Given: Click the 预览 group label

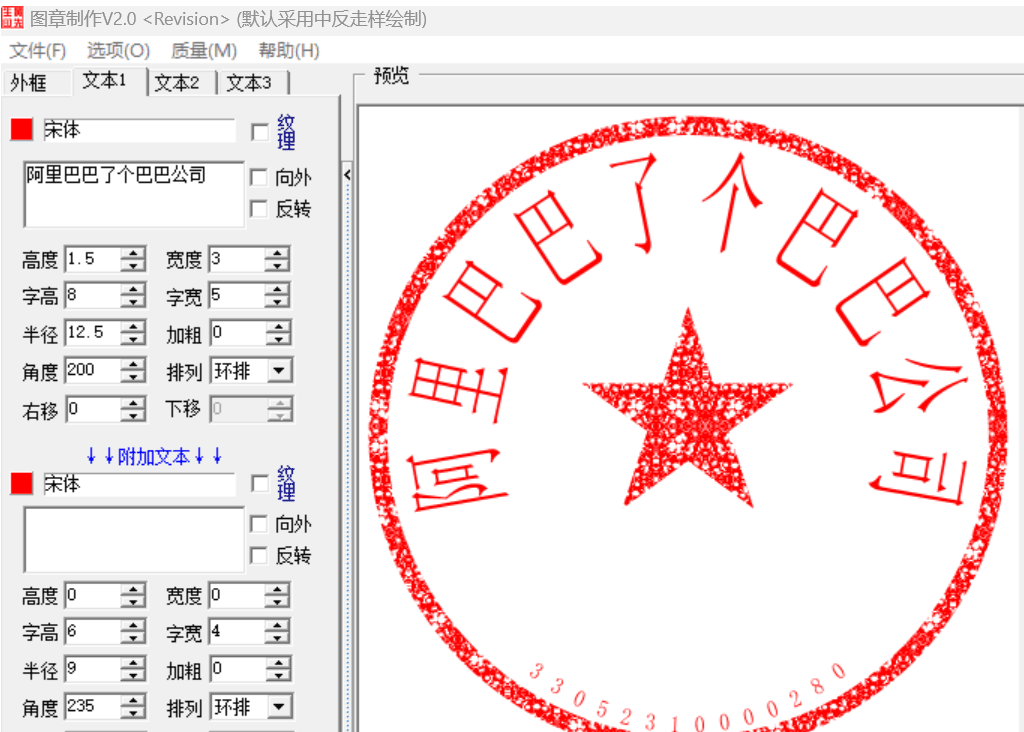Looking at the screenshot, I should point(391,76).
